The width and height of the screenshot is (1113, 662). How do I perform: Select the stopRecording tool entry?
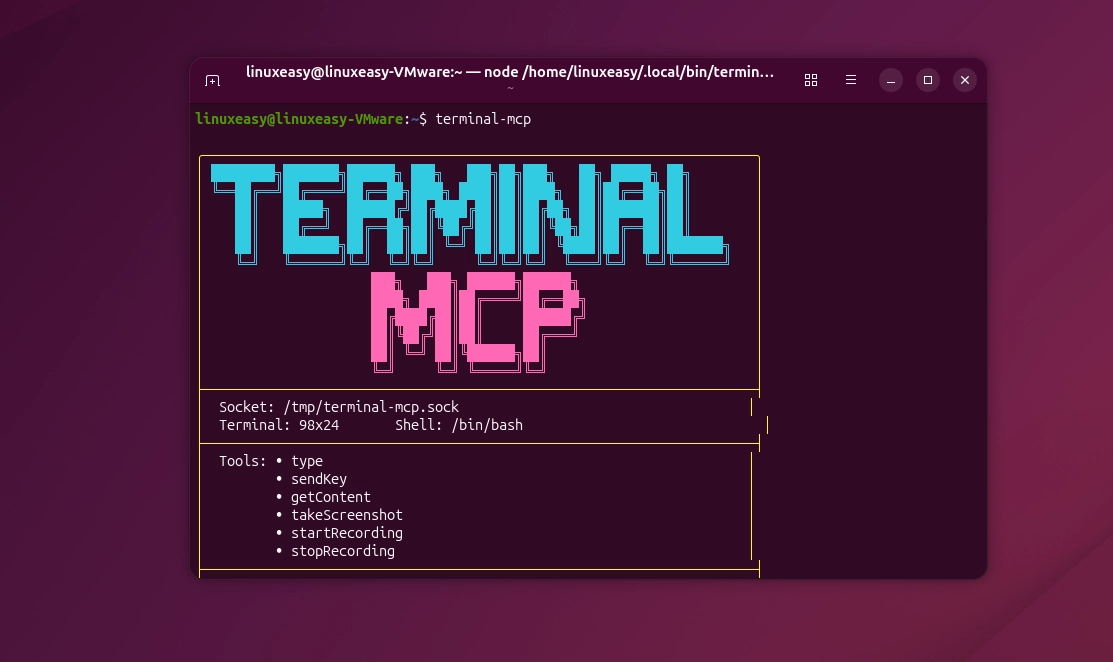pyautogui.click(x=342, y=551)
